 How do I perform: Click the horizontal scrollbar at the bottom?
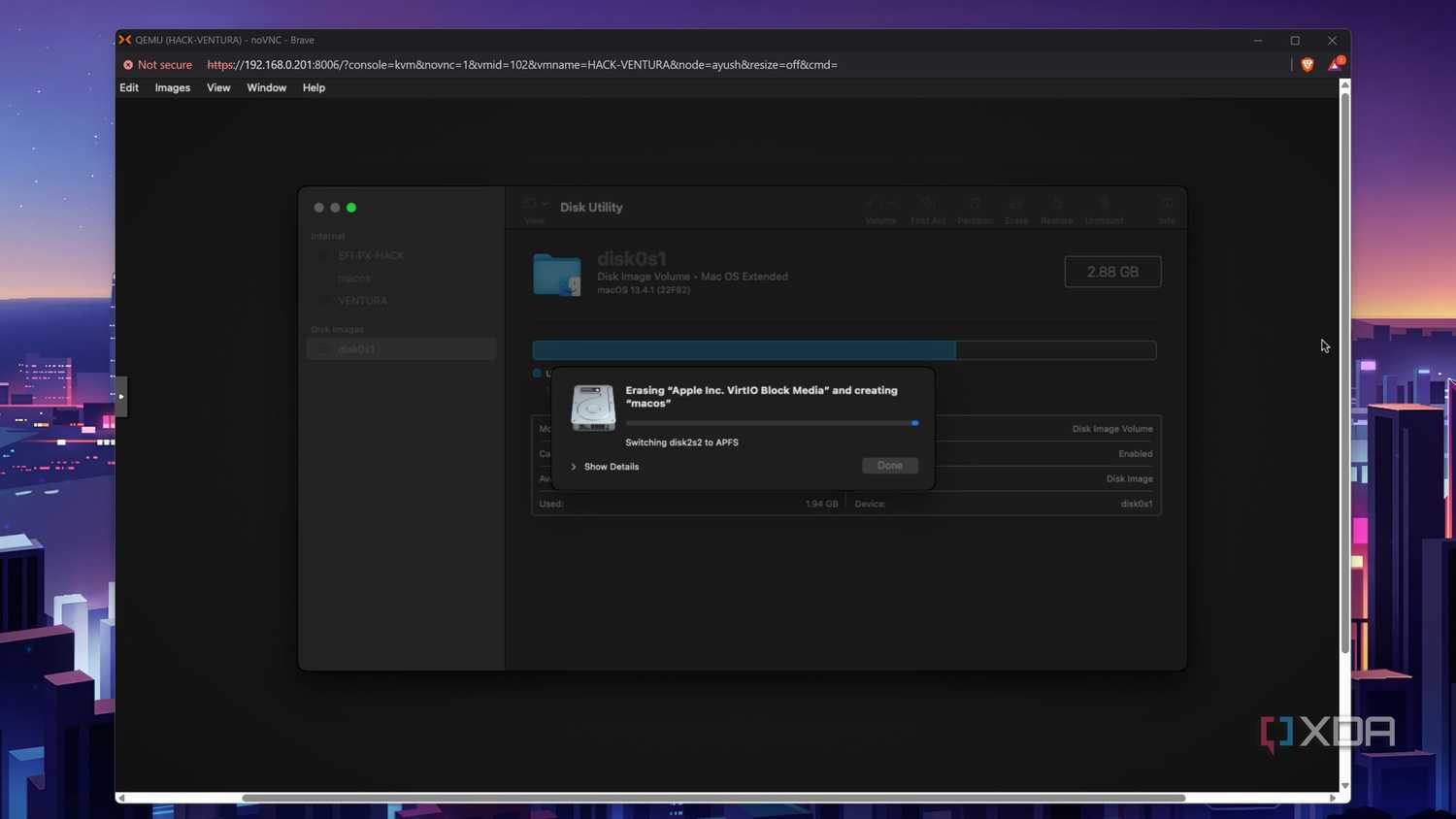click(713, 798)
